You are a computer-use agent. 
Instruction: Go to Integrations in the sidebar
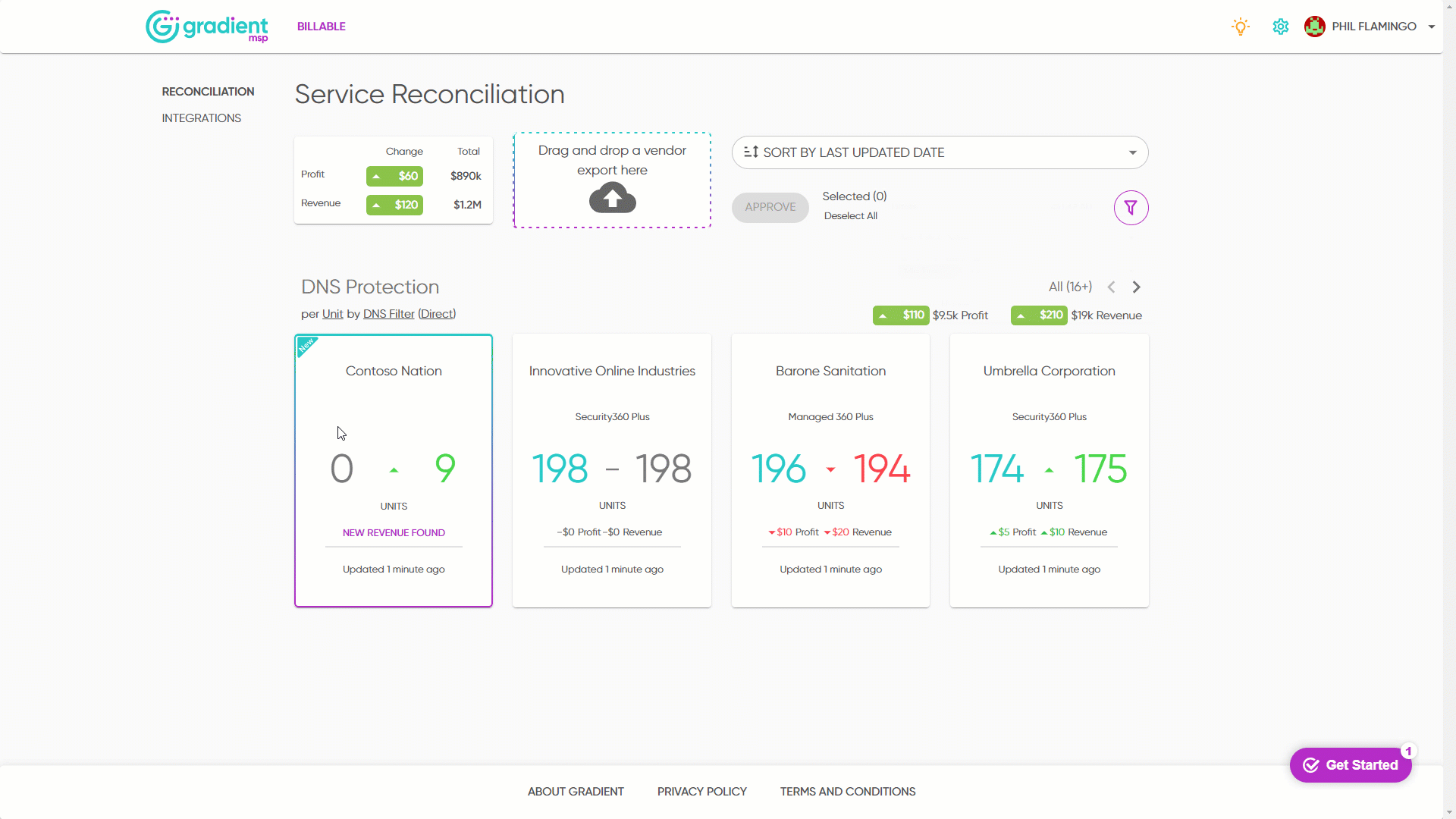click(201, 118)
